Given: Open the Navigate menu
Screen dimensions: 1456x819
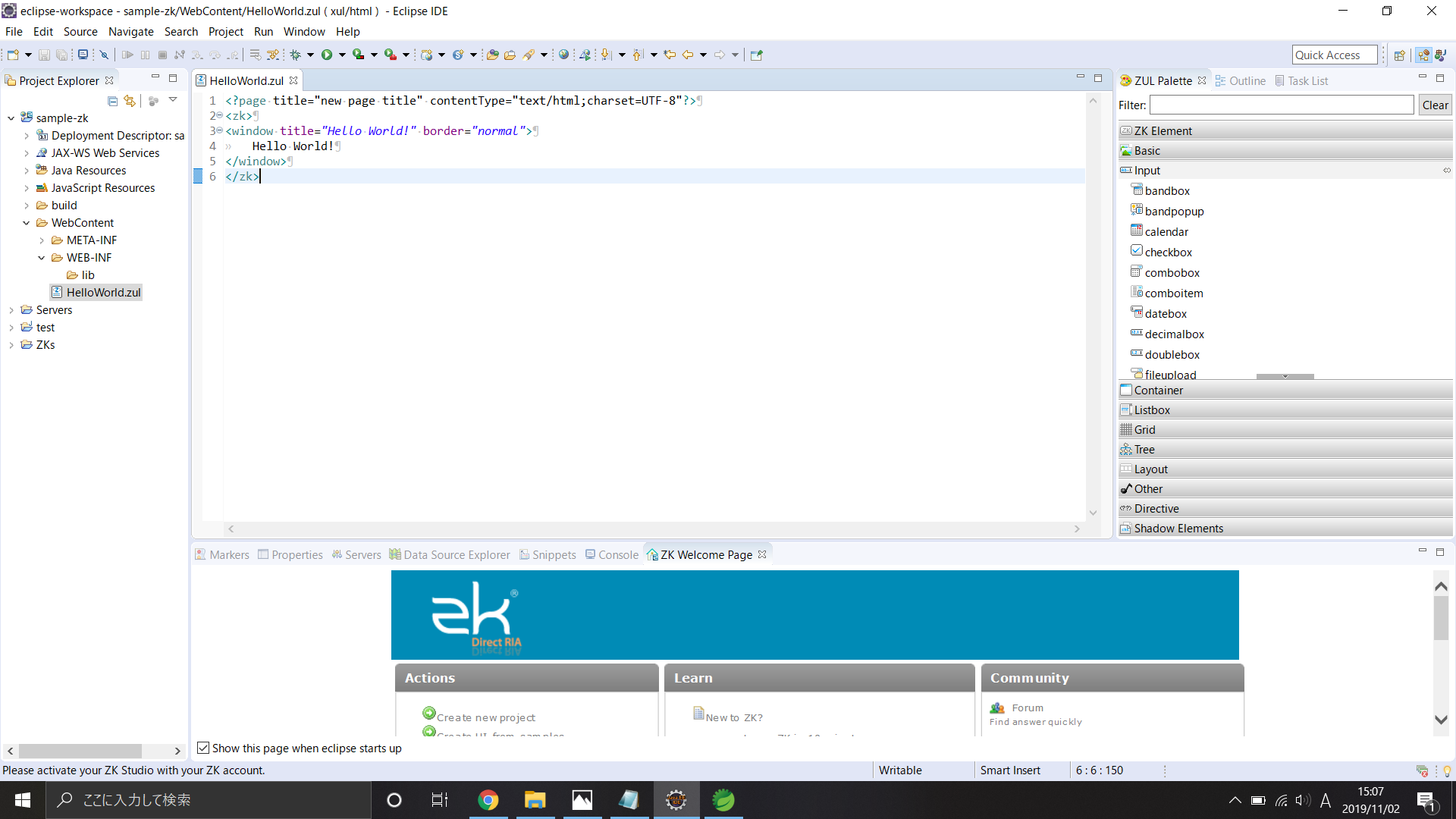Looking at the screenshot, I should 130,32.
